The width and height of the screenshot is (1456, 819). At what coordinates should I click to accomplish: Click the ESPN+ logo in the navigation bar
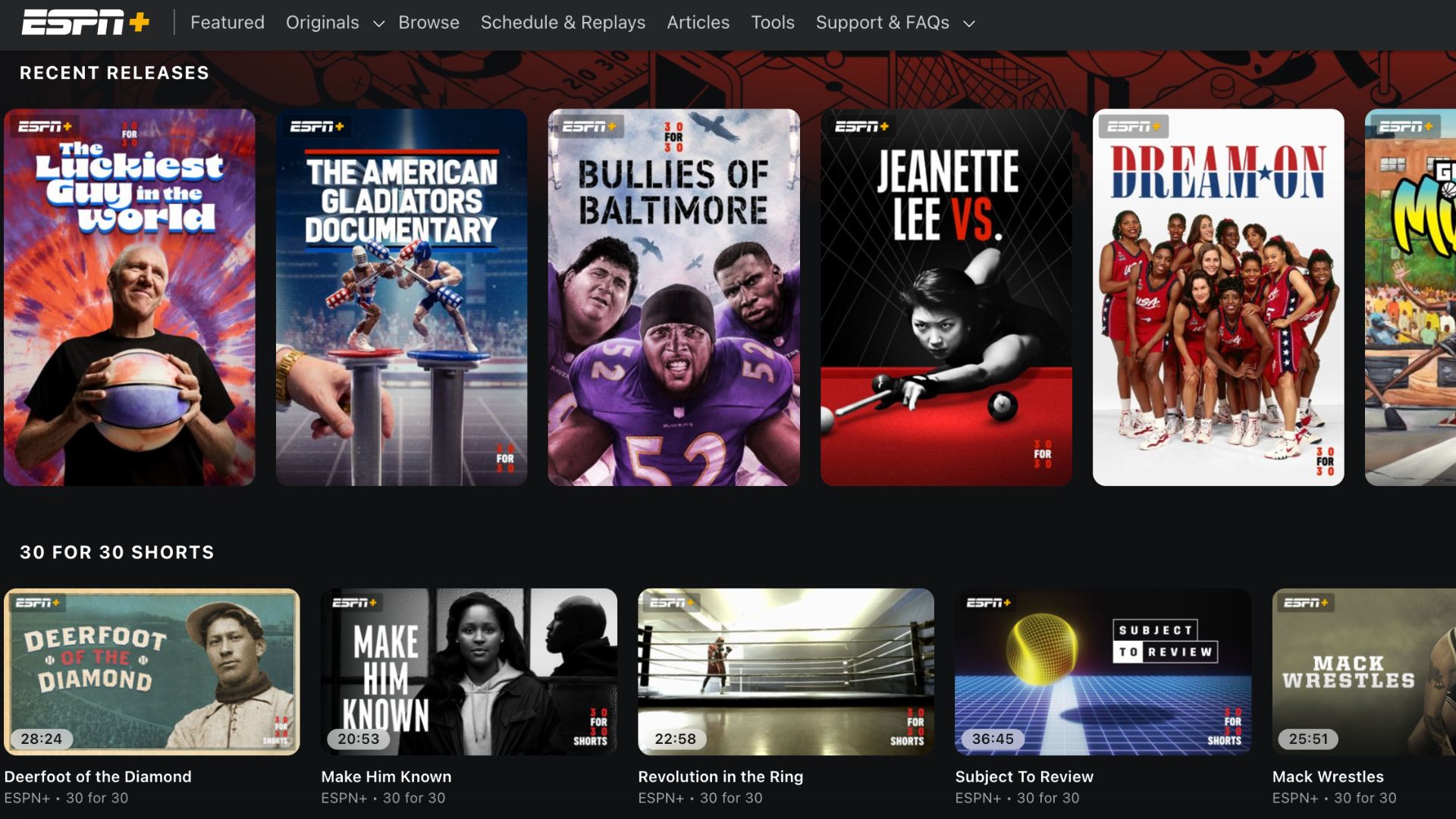click(x=86, y=23)
